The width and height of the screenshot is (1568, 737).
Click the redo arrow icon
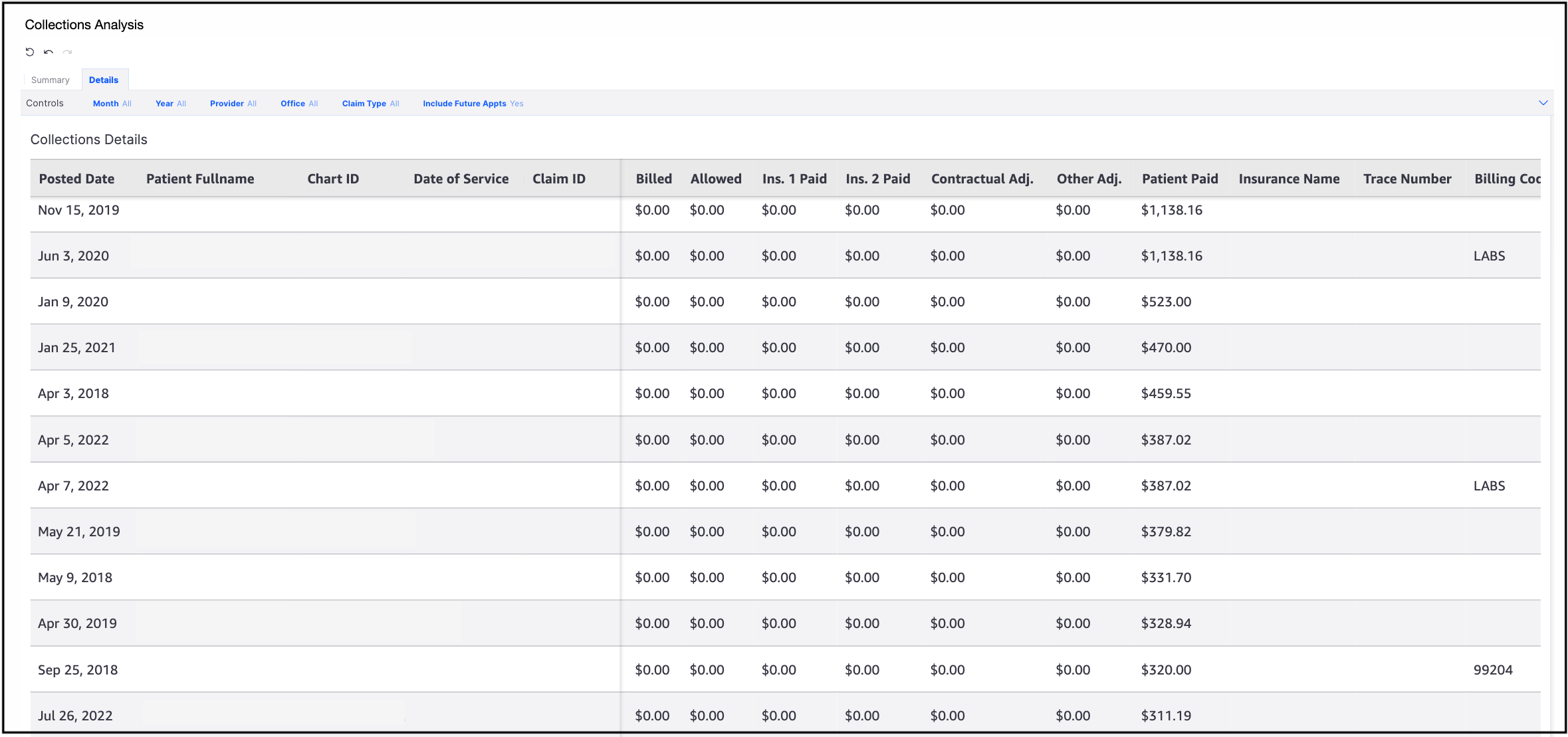[67, 52]
